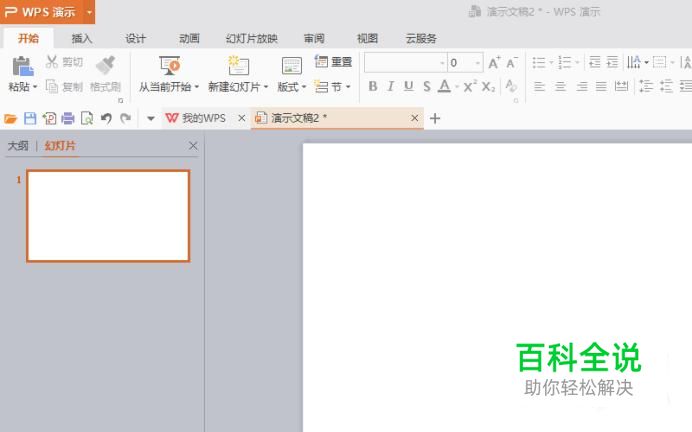Image resolution: width=692 pixels, height=432 pixels.
Task: Switch to the 设计 ribbon tab
Action: [x=135, y=39]
